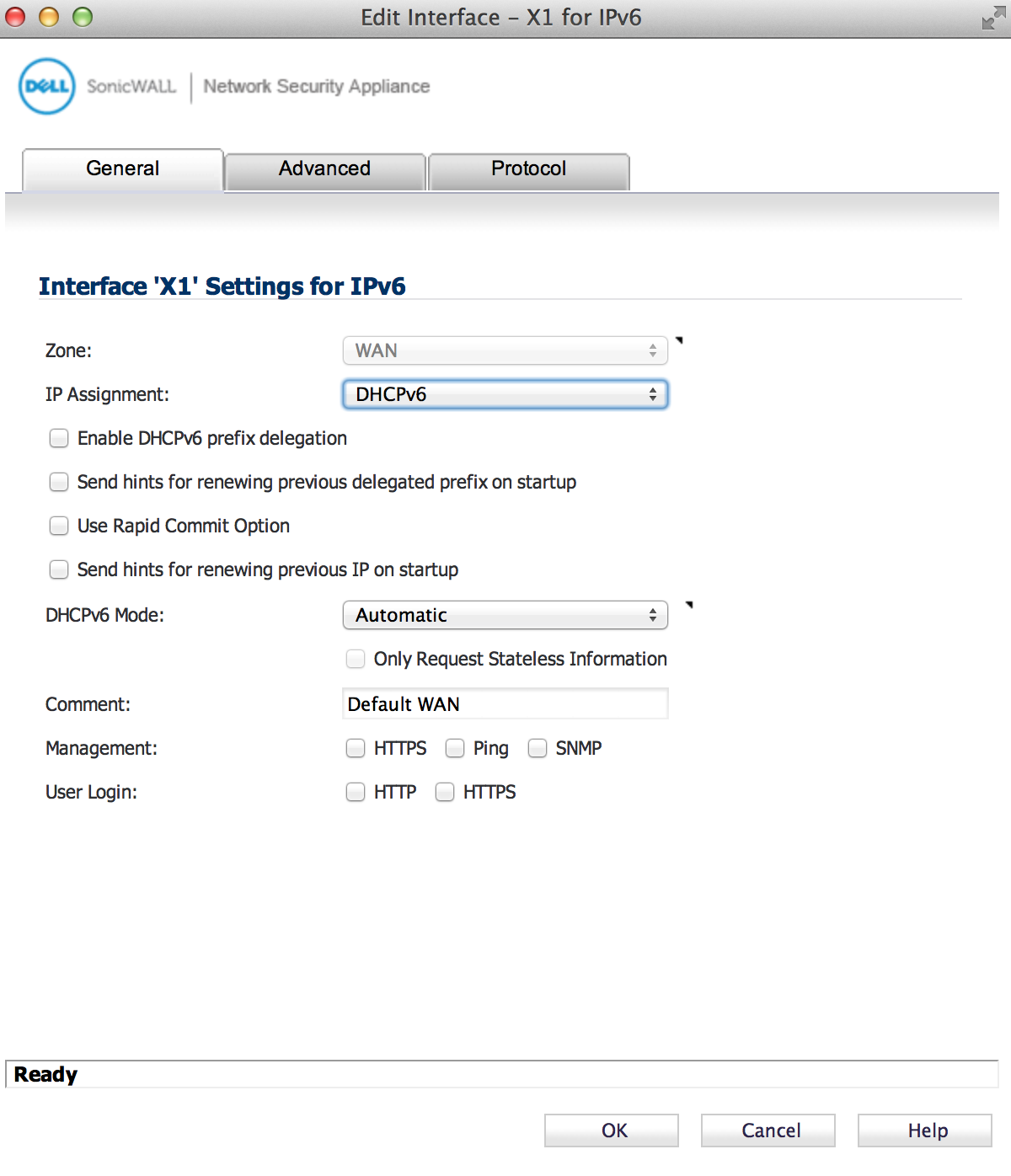Click the fullscreen arrows icon in title bar

[x=993, y=18]
